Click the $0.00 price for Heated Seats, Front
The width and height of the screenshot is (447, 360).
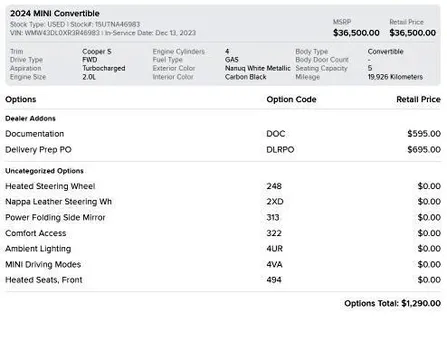429,280
